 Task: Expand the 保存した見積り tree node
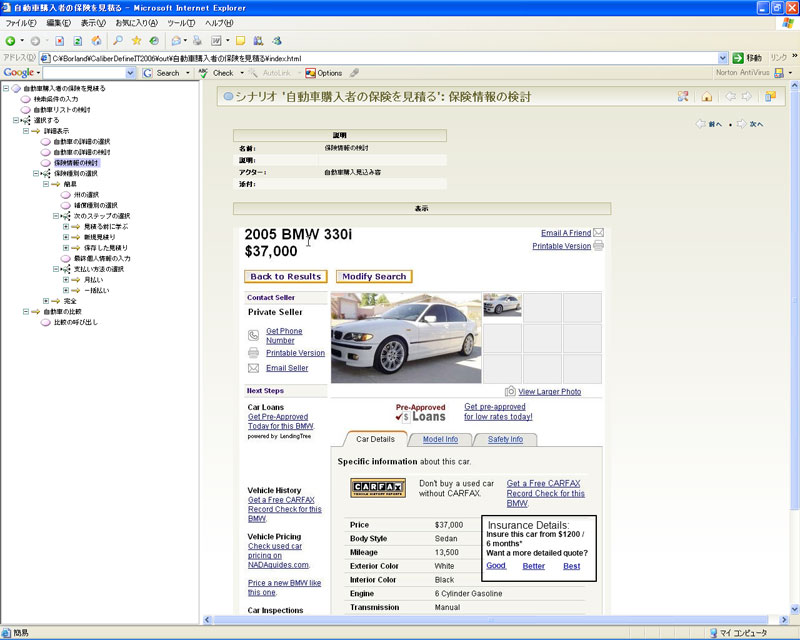click(x=66, y=248)
